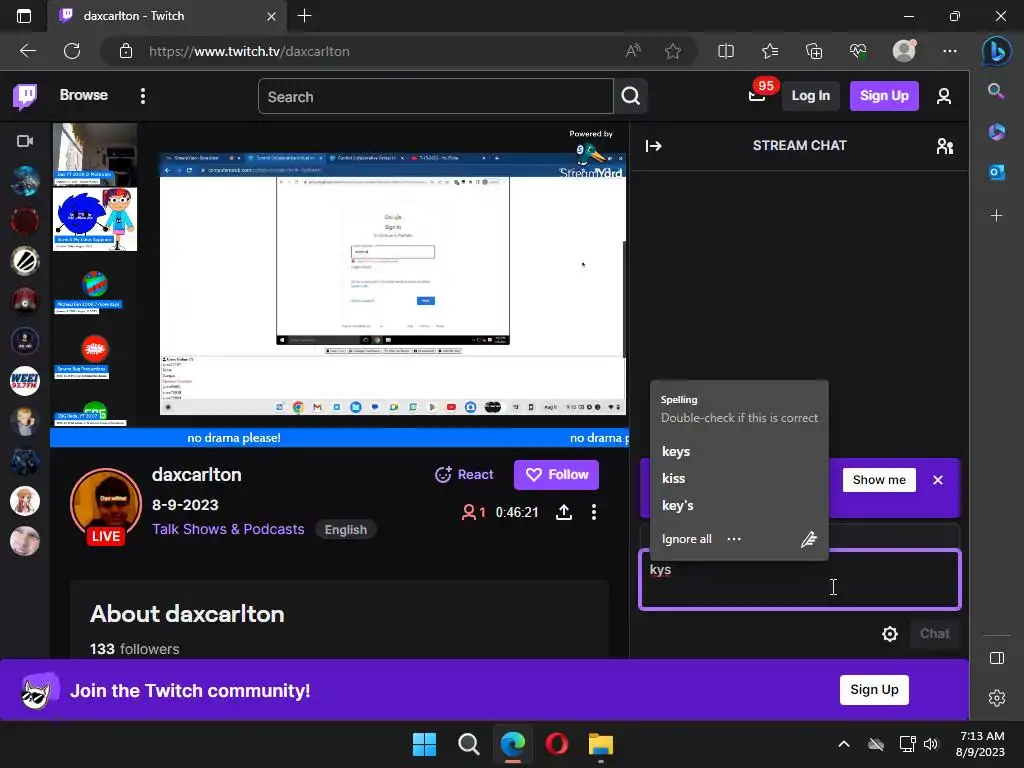The height and width of the screenshot is (768, 1024).
Task: Toggle Read aloud in the address bar
Action: tap(632, 51)
